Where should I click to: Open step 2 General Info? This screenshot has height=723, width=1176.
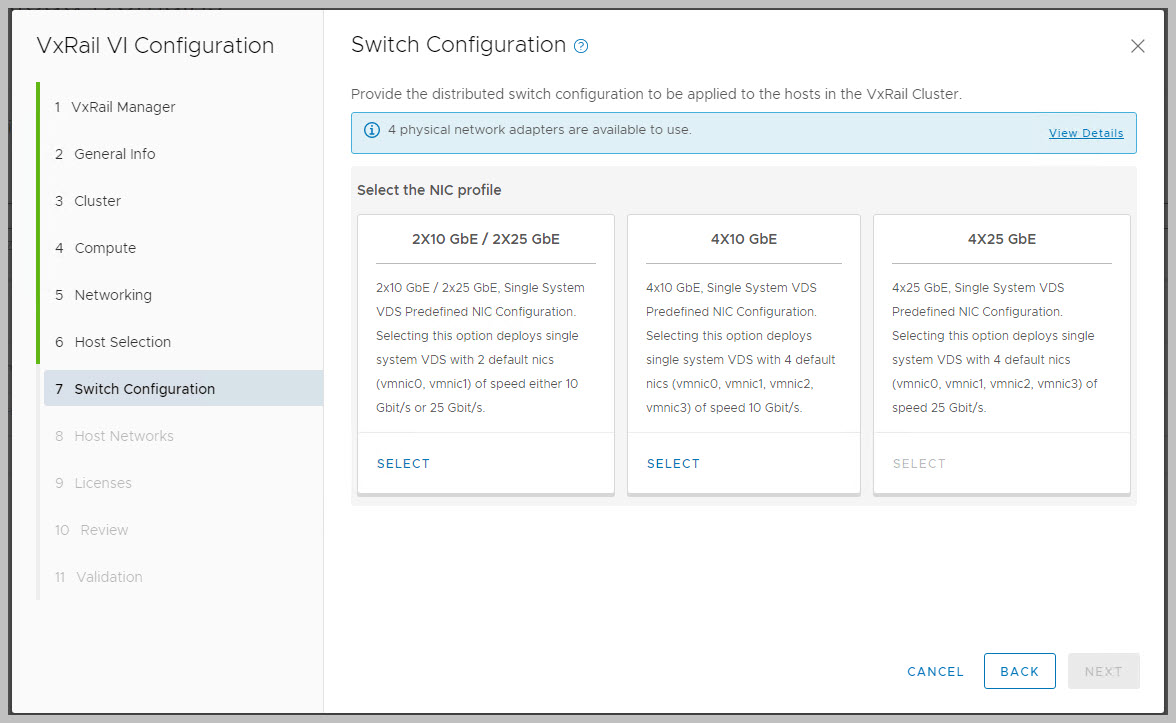[114, 154]
